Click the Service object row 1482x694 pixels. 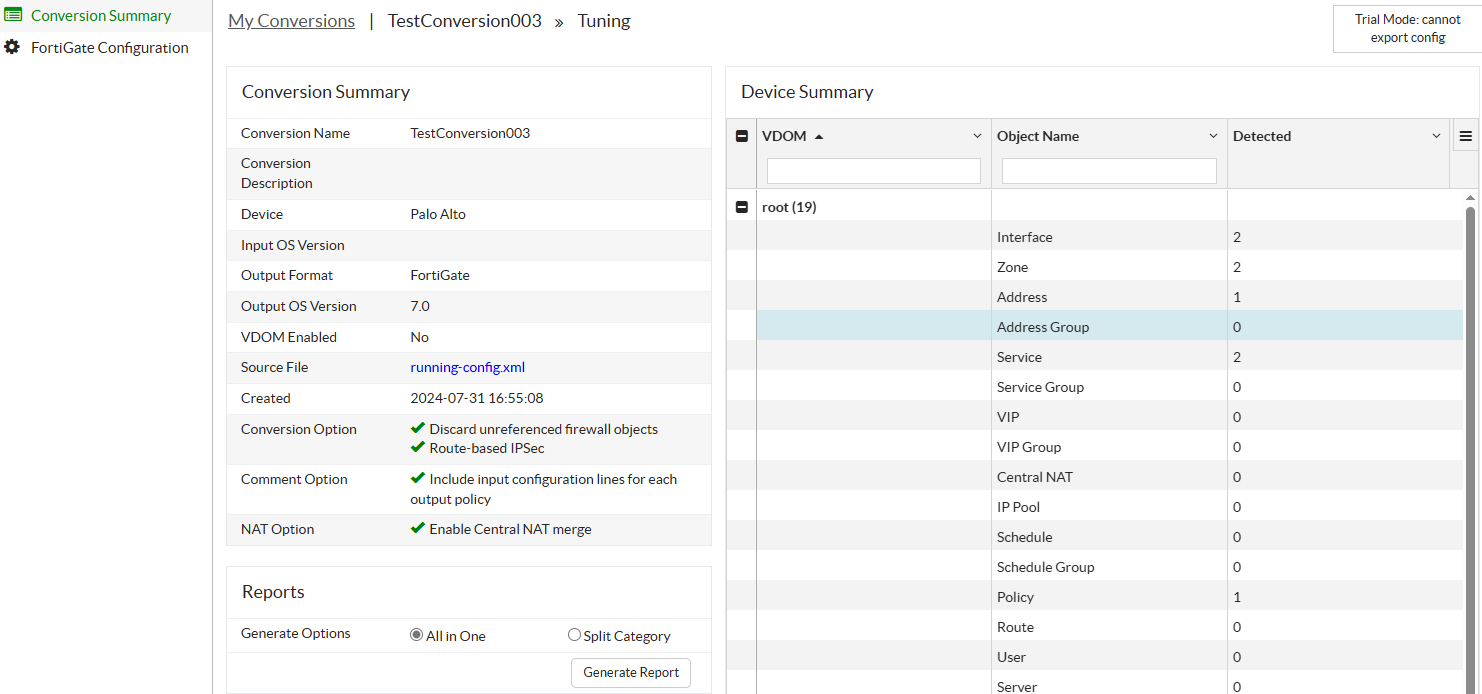(x=1094, y=357)
